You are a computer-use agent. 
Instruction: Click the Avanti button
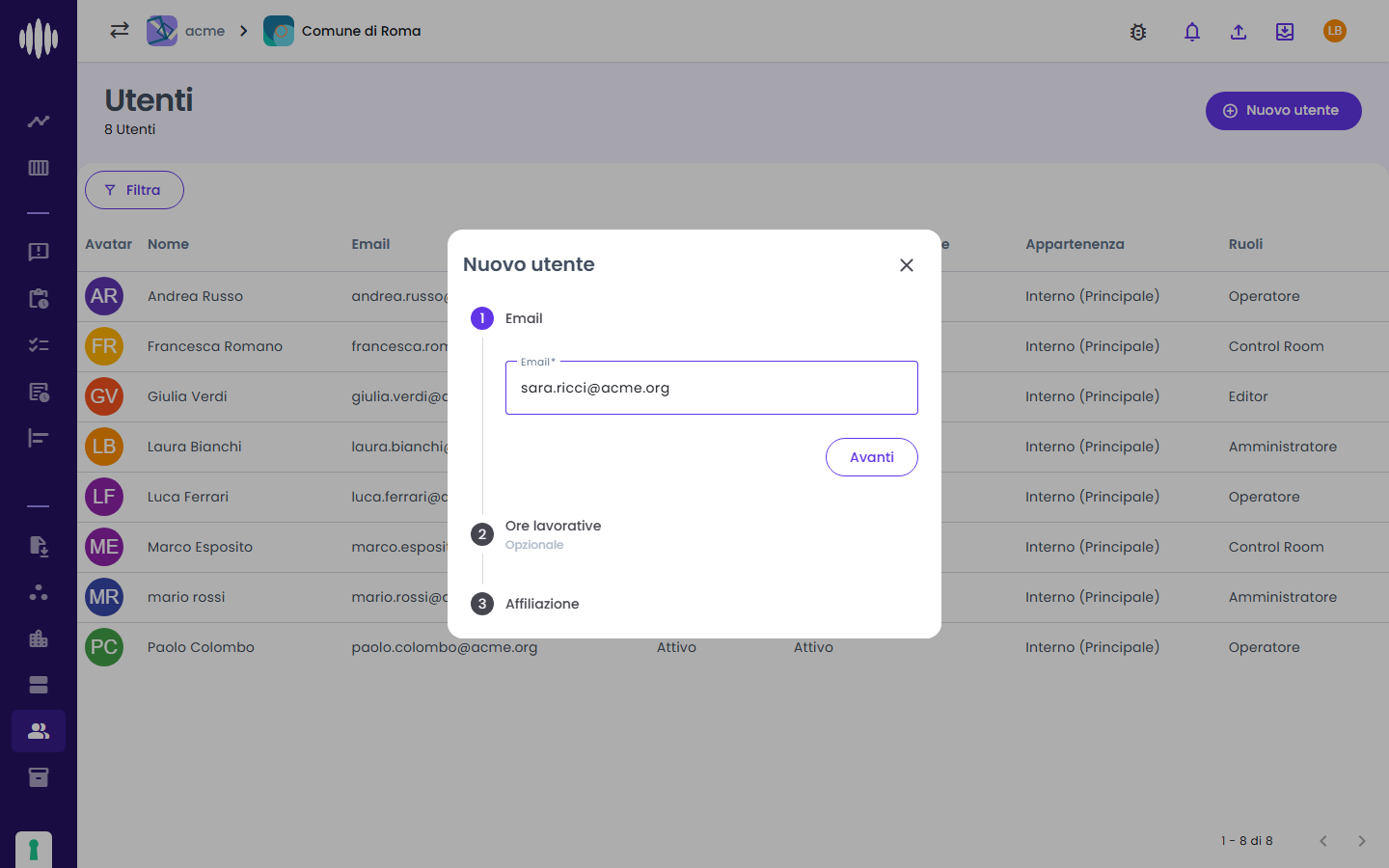tap(872, 457)
